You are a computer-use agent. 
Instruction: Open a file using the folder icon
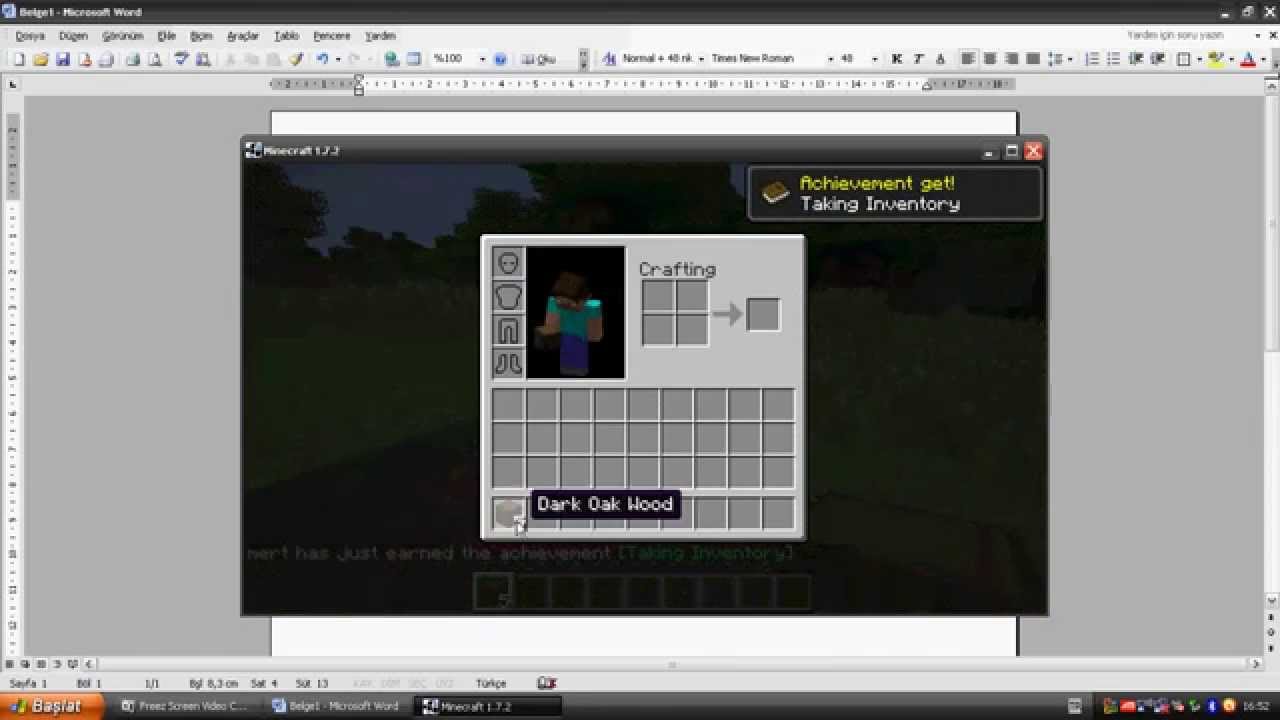click(40, 59)
